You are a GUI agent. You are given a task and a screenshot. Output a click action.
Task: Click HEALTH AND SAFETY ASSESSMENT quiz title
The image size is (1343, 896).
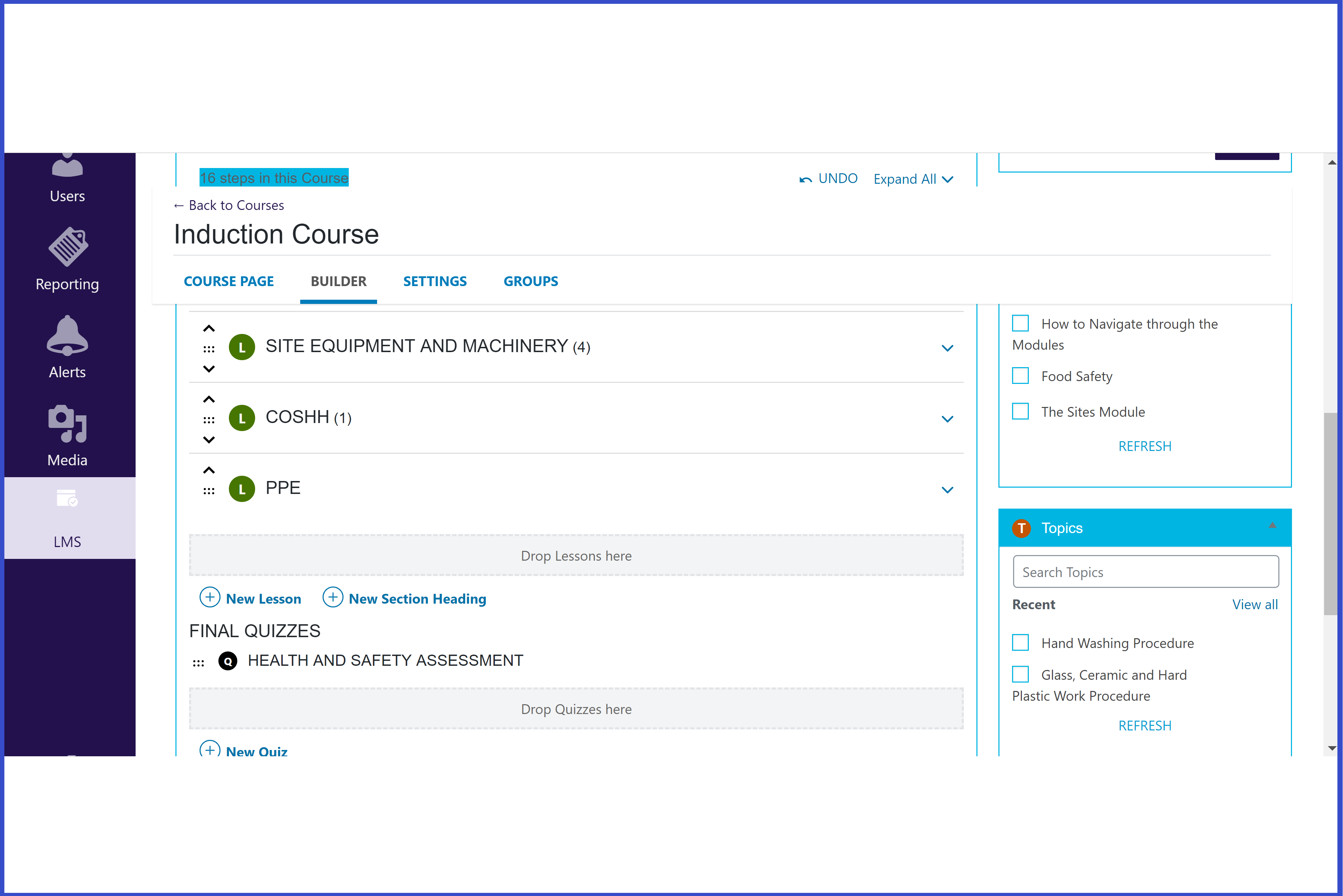[385, 661]
